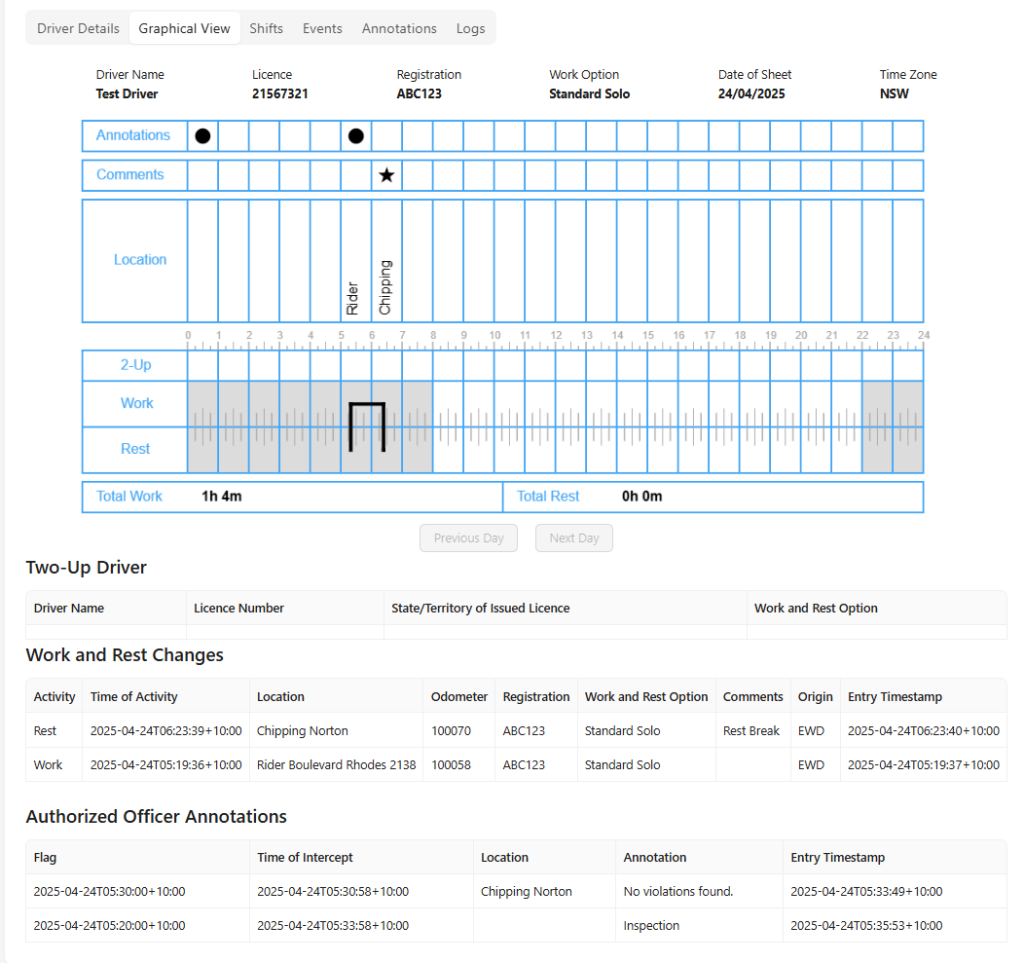Select the Rider location text
Image resolution: width=1024 pixels, height=963 pixels.
[353, 298]
